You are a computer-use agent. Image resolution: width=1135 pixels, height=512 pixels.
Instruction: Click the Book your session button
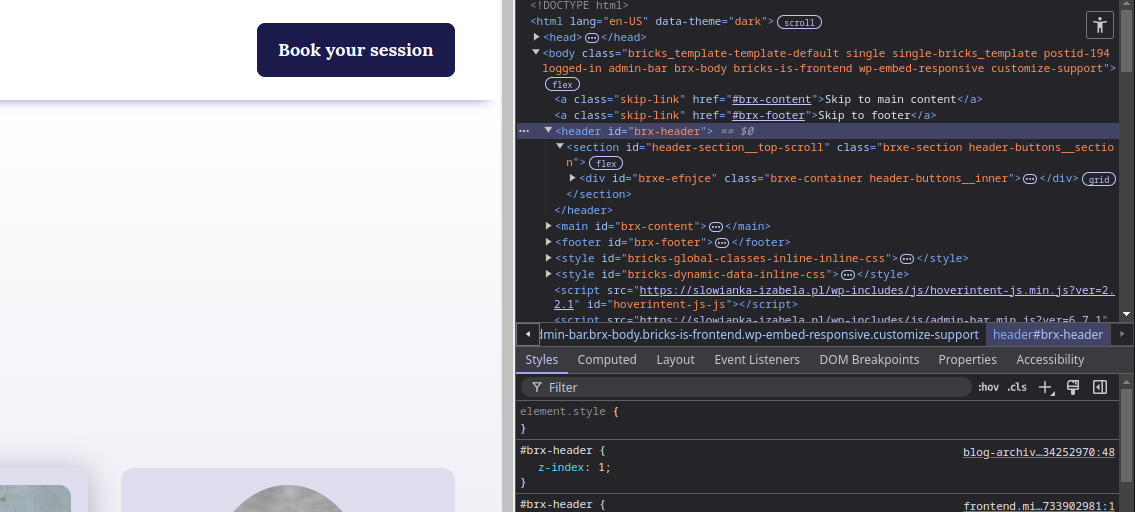(x=355, y=50)
